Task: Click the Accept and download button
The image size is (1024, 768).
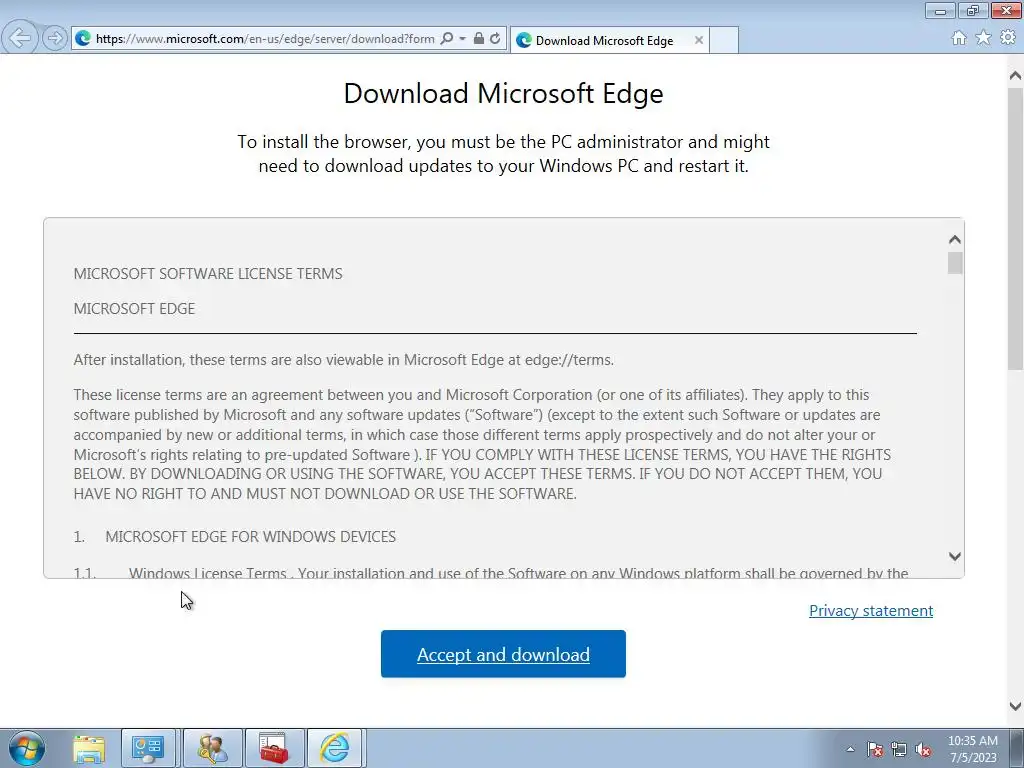Action: click(x=504, y=654)
